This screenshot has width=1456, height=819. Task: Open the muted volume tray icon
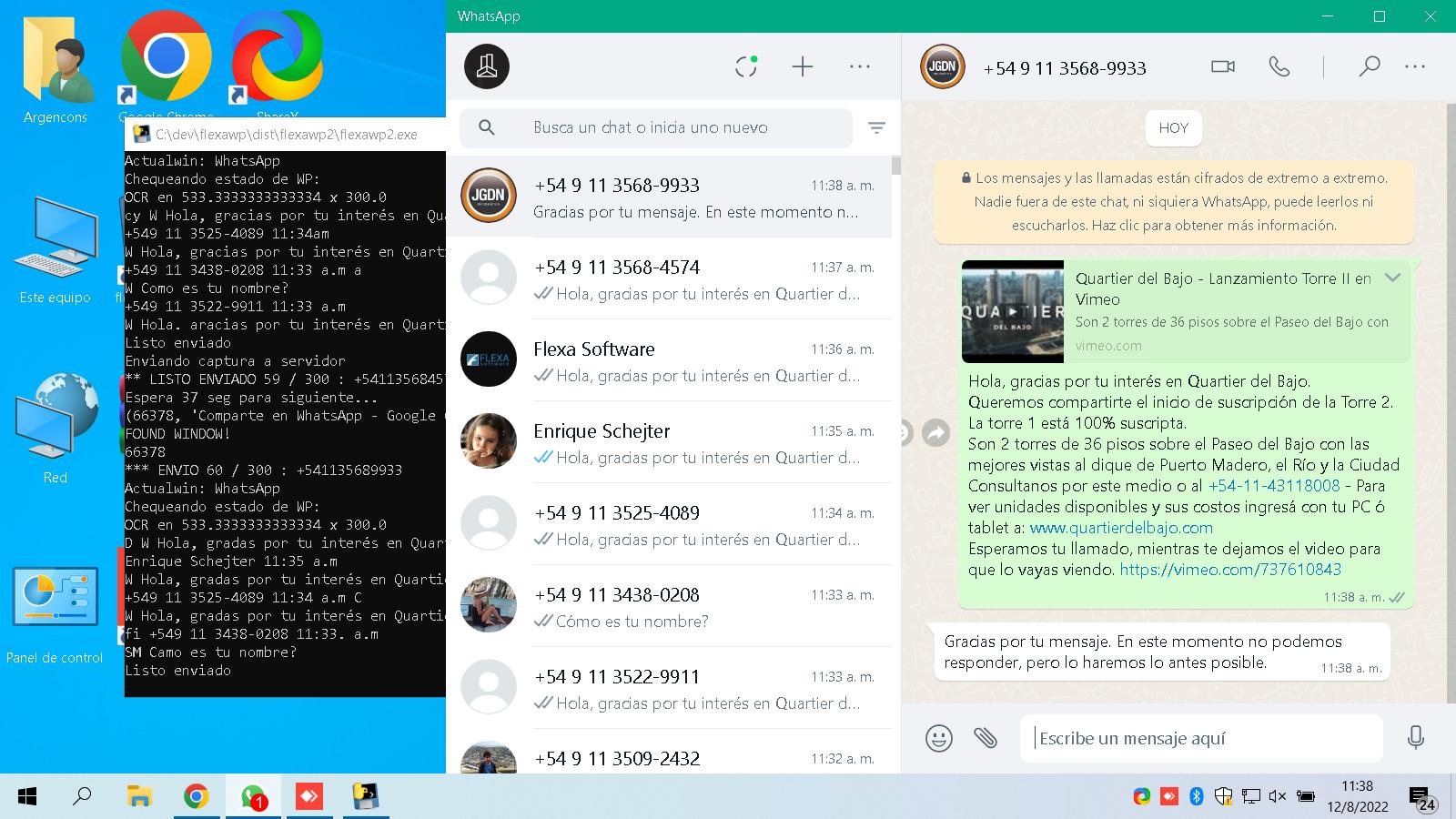point(1278,796)
